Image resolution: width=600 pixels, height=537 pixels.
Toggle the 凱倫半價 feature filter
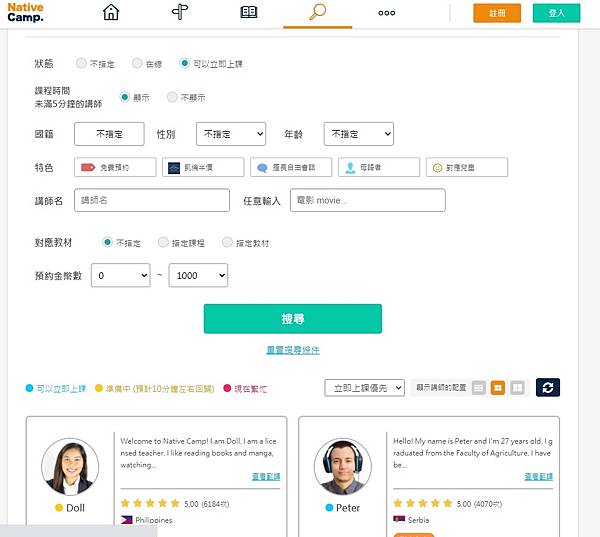(203, 167)
